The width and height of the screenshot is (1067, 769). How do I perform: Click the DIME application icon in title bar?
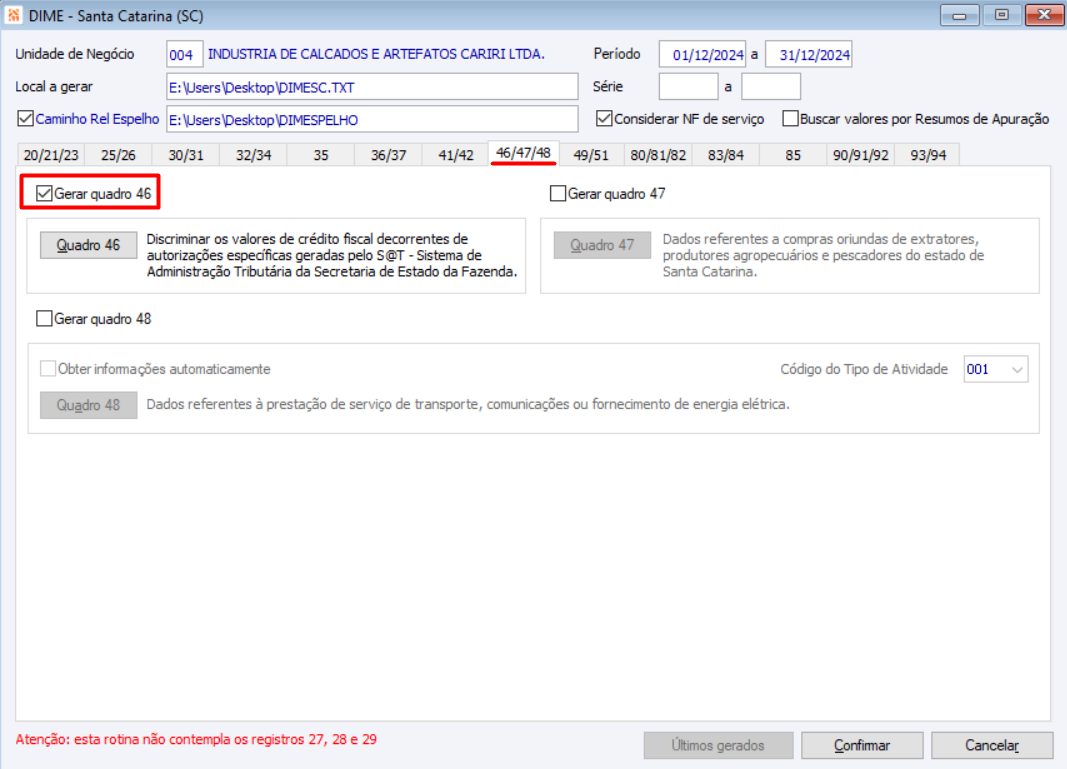click(x=13, y=15)
